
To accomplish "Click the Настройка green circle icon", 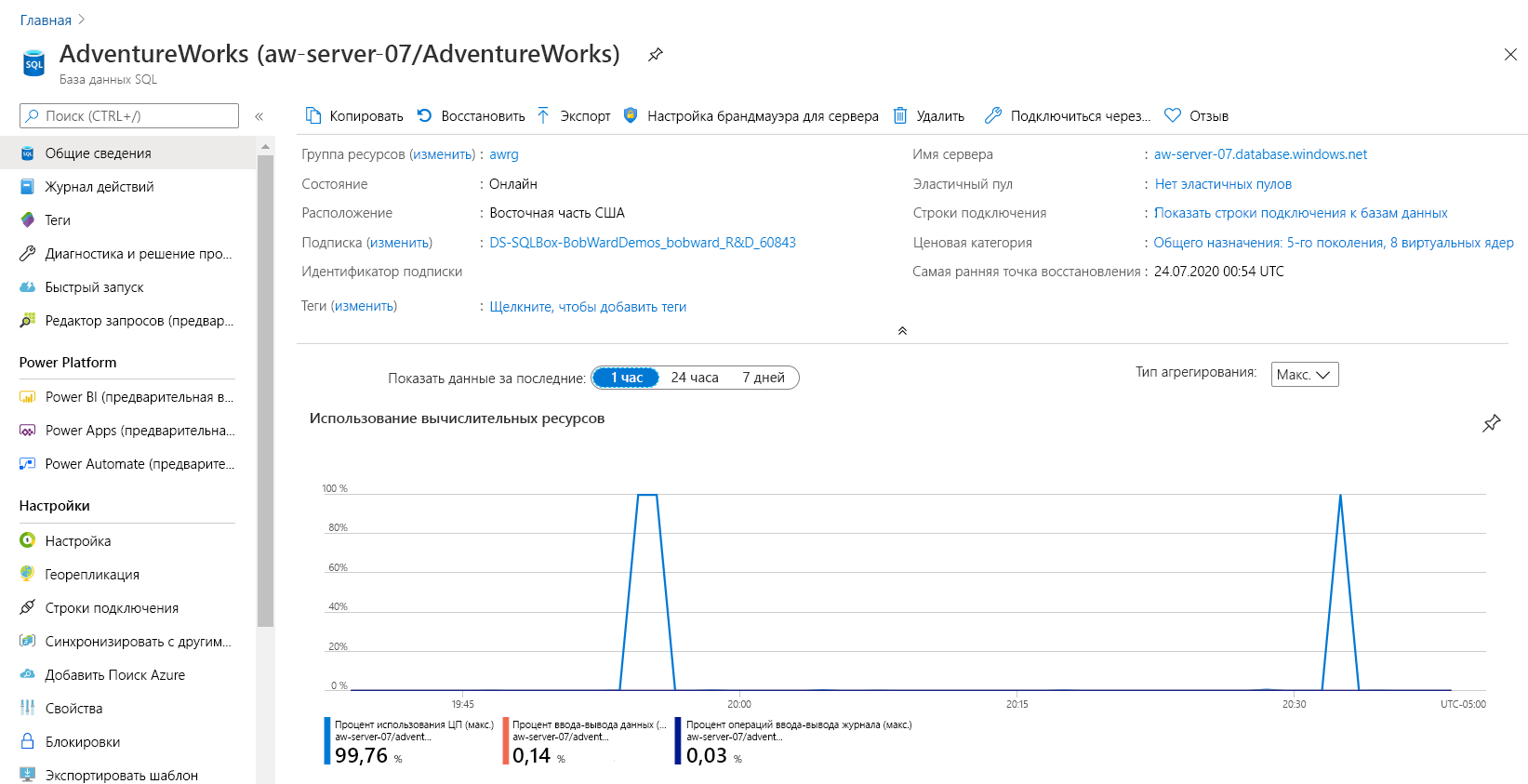I will click(x=27, y=540).
